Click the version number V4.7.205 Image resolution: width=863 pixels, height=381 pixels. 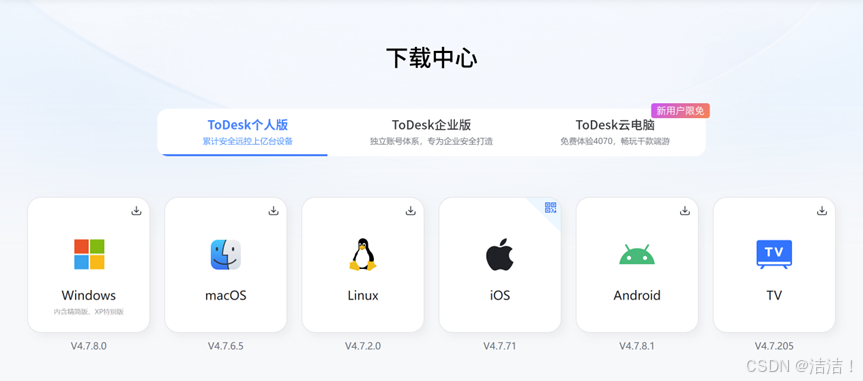click(774, 346)
